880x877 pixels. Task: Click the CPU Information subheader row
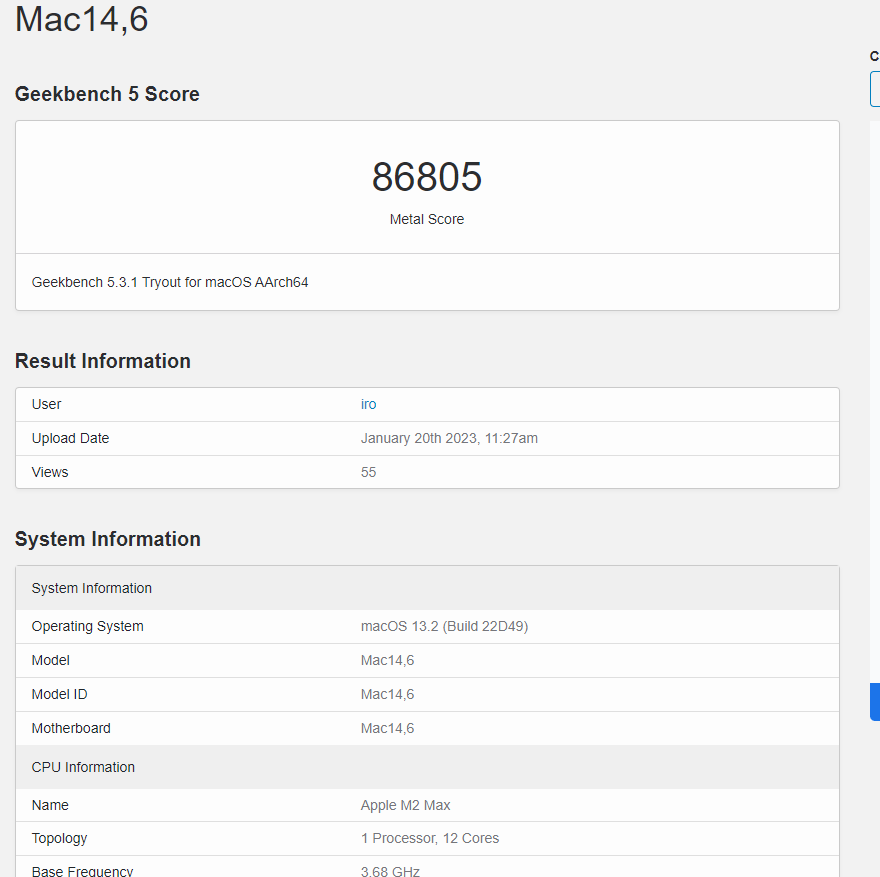click(x=427, y=767)
